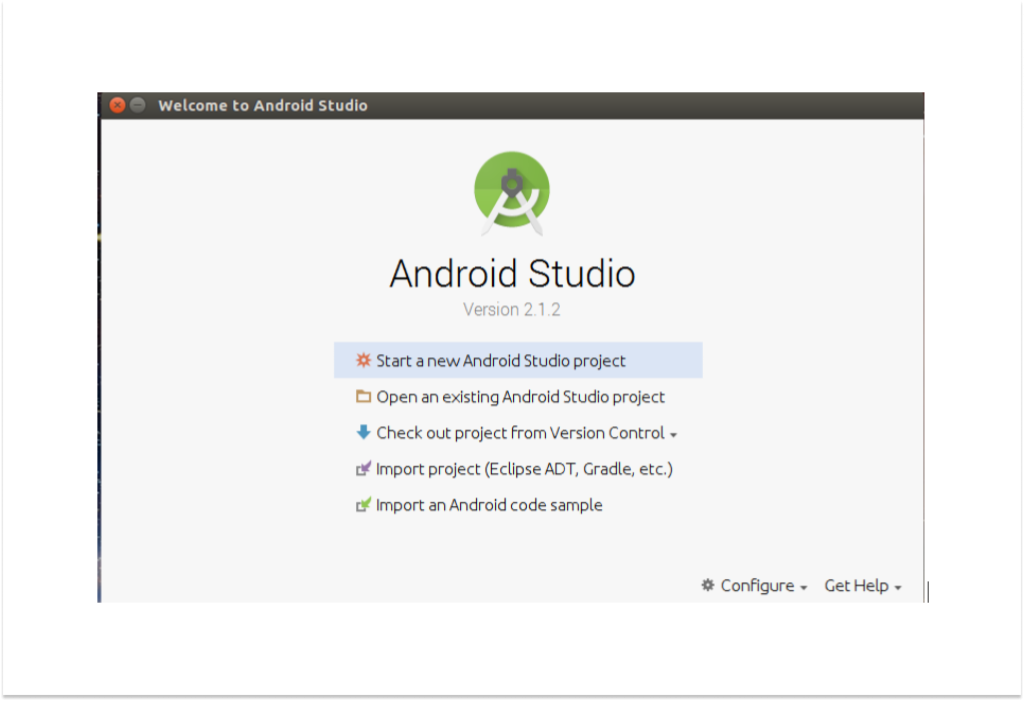The image size is (1024, 701).
Task: Click the gear icon next to Configure
Action: click(708, 585)
